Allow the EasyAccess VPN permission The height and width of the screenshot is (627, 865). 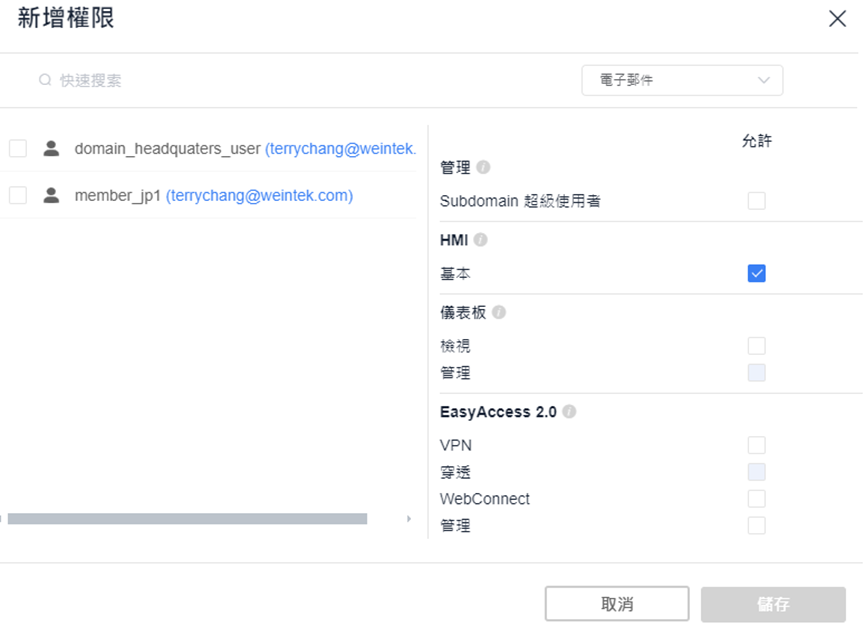click(756, 444)
